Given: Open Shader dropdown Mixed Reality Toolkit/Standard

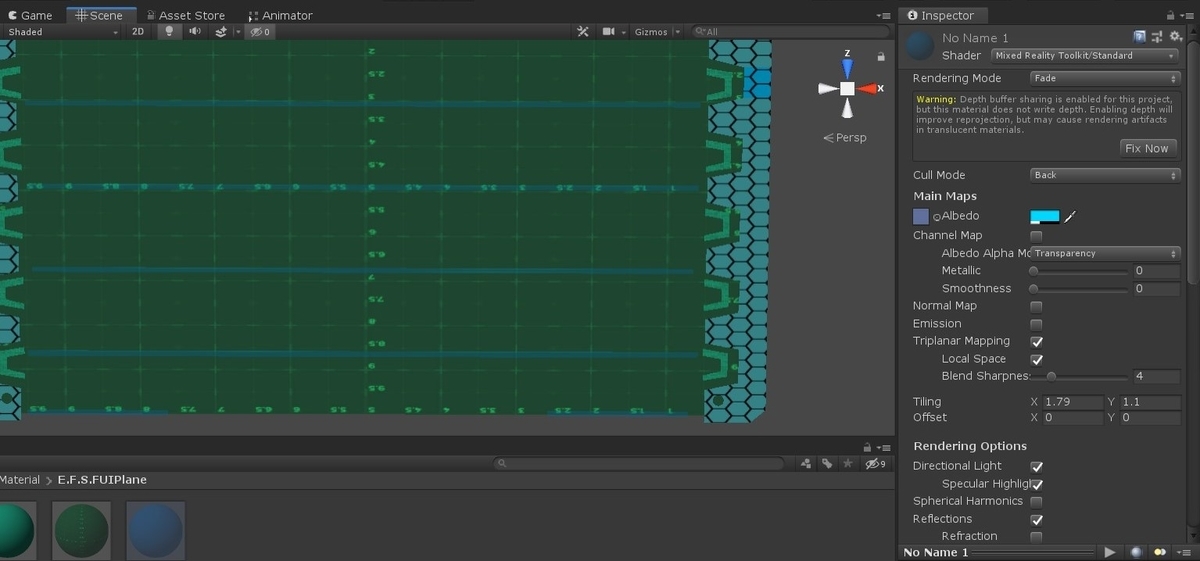Looking at the screenshot, I should click(x=1085, y=55).
